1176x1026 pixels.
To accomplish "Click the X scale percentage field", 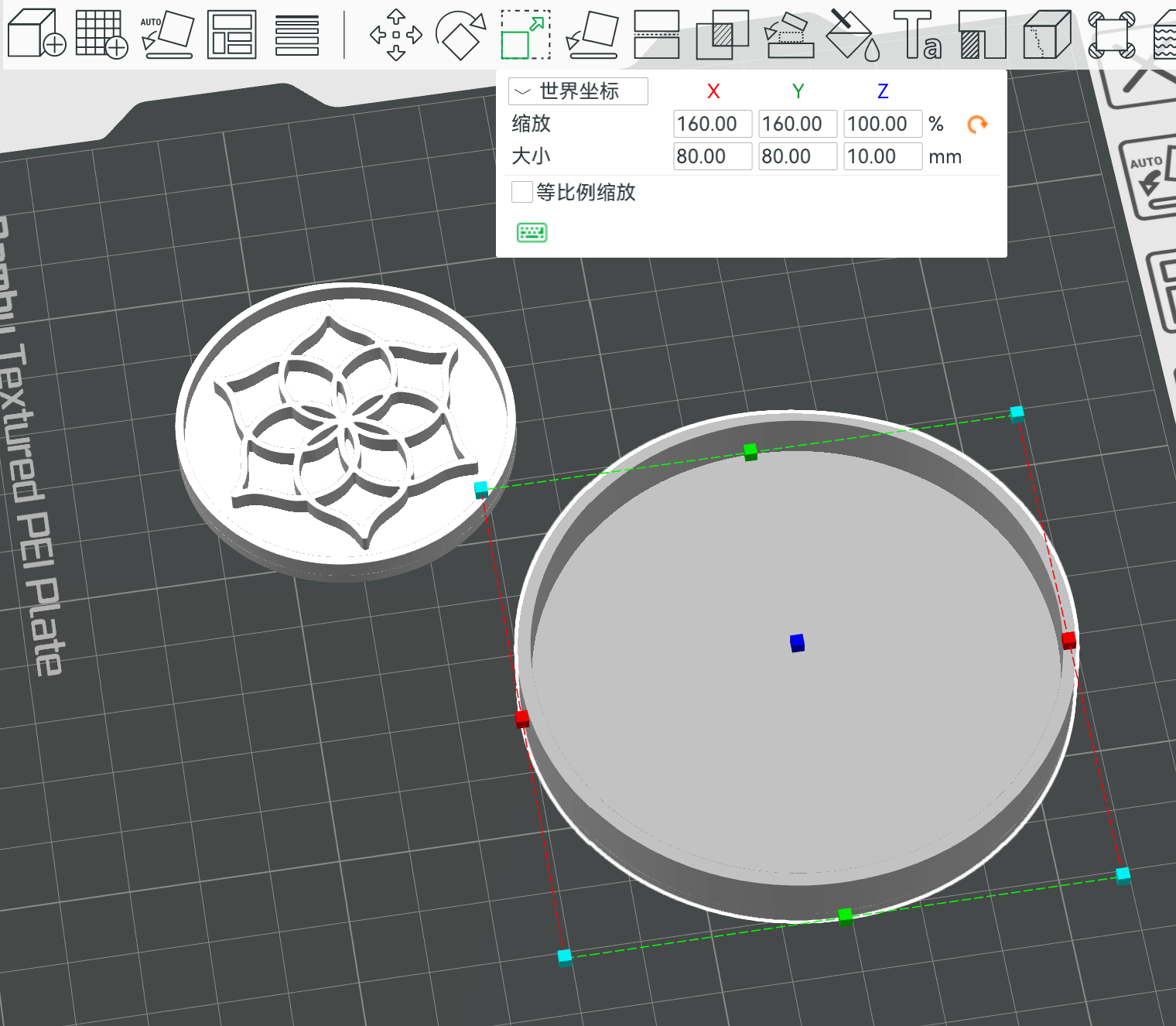I will [x=713, y=124].
